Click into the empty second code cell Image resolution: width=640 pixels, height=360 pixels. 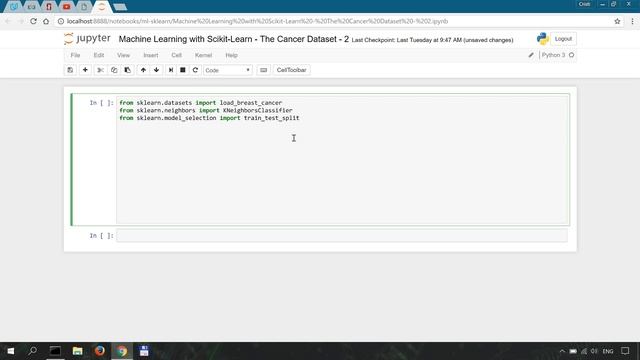[x=342, y=236]
